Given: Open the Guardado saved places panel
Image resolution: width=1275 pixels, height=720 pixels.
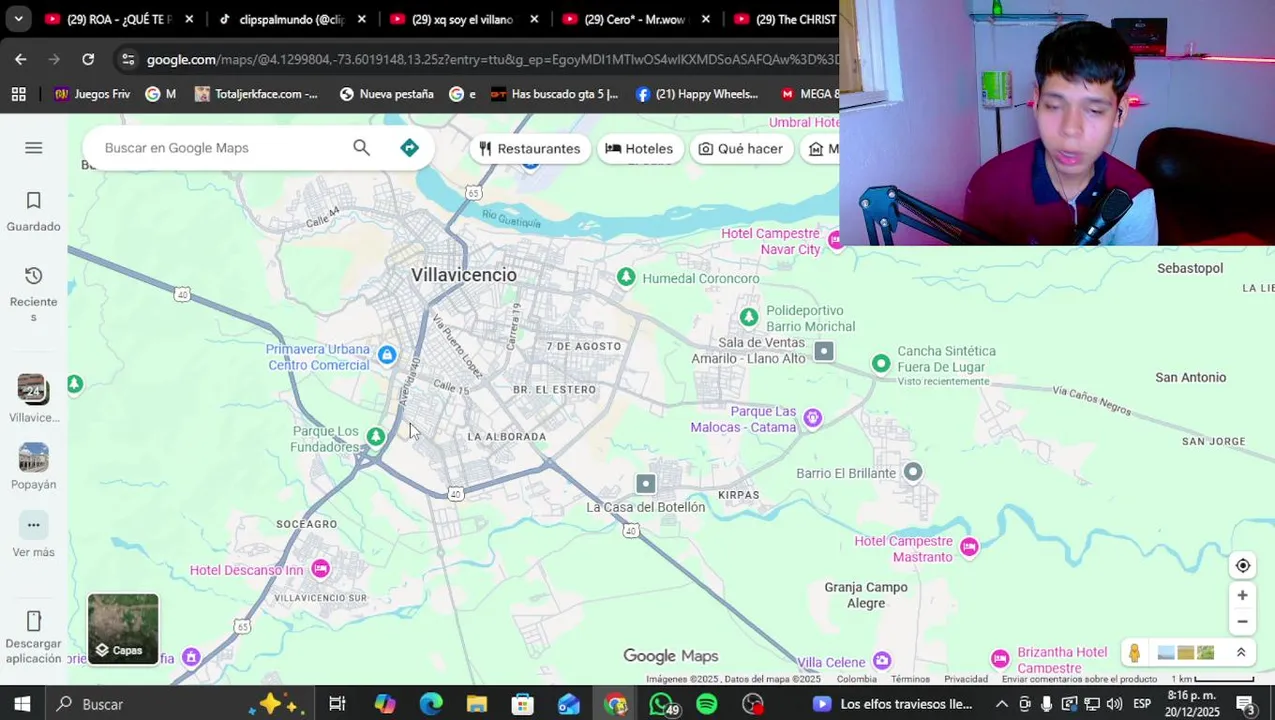Looking at the screenshot, I should click(33, 212).
